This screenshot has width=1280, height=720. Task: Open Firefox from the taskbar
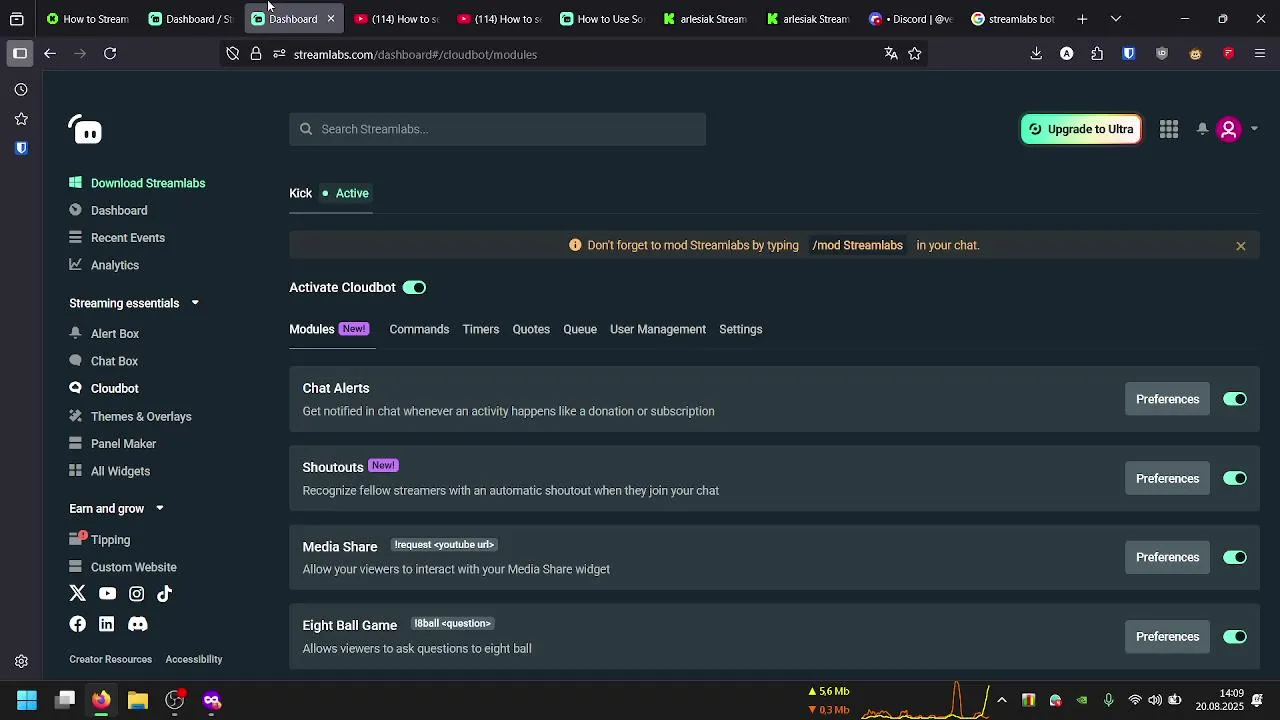pyautogui.click(x=101, y=700)
